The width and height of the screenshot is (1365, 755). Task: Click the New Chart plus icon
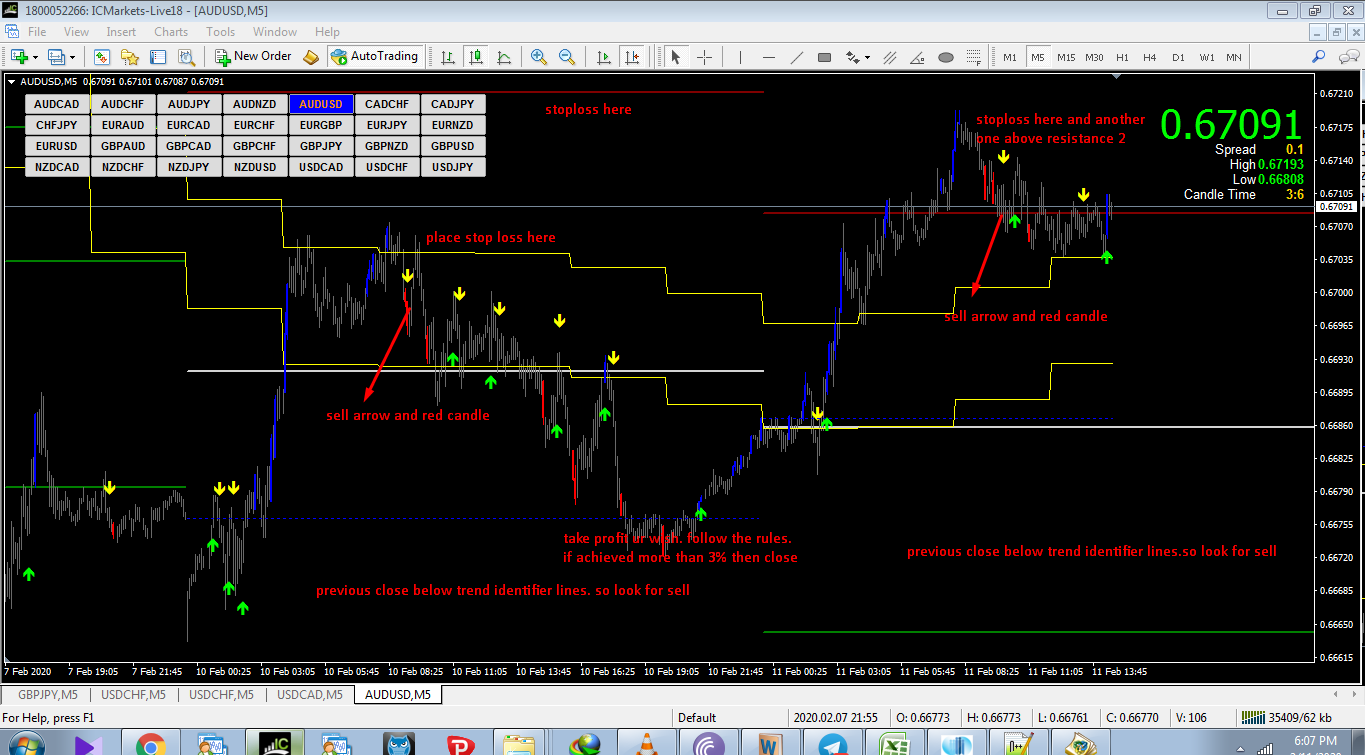click(x=20, y=57)
